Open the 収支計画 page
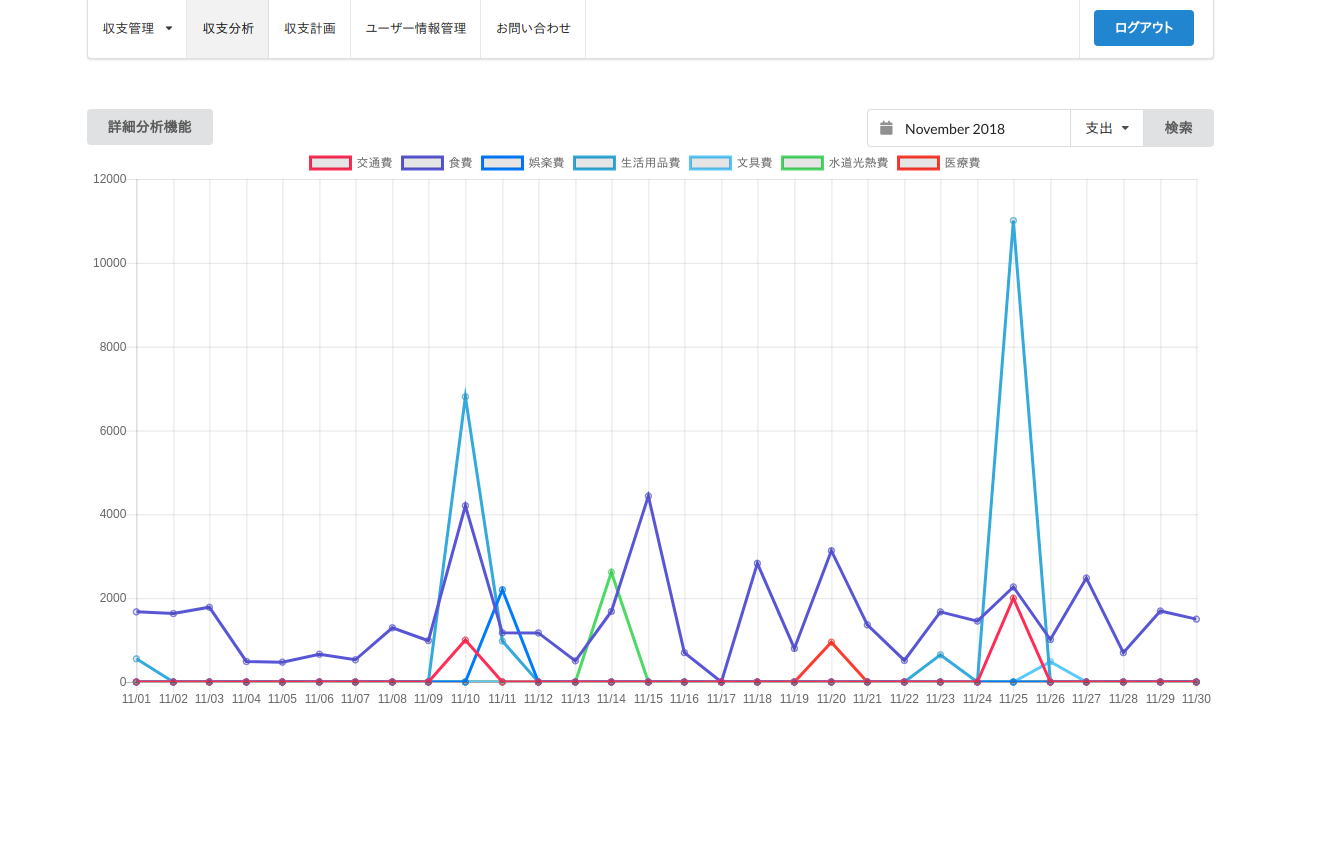Screen dimensions: 1327x853 (310, 29)
